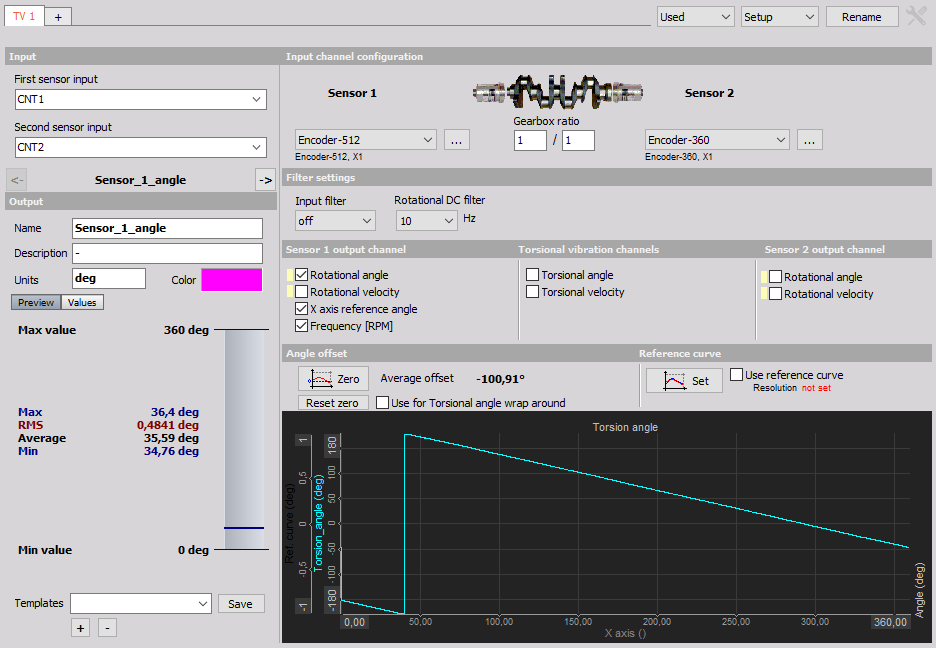Viewport: 936px width, 648px height.
Task: Click the crankshaft image
Action: 558,92
